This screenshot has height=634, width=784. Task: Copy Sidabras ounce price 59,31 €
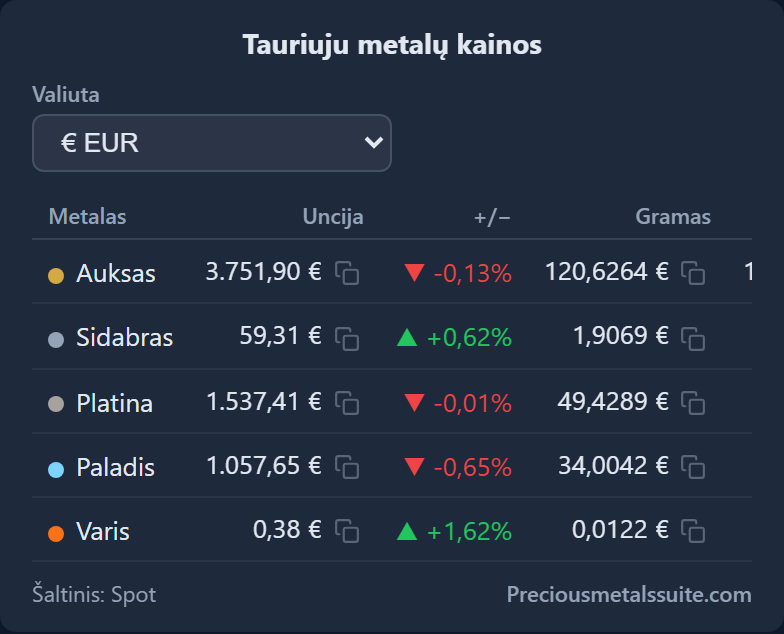[347, 338]
